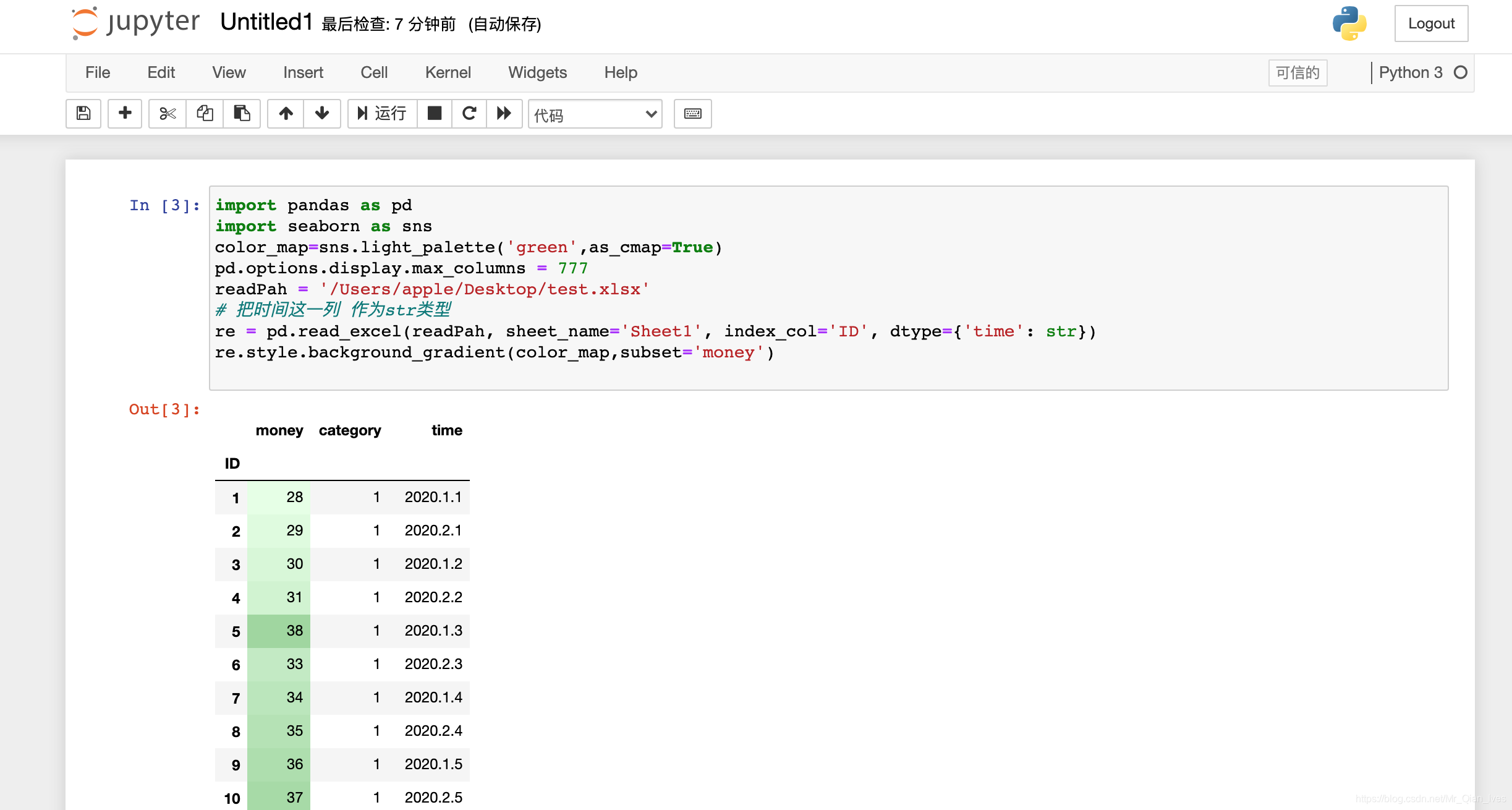The height and width of the screenshot is (810, 1512).
Task: Open the command palette keyboard icon
Action: pos(692,114)
